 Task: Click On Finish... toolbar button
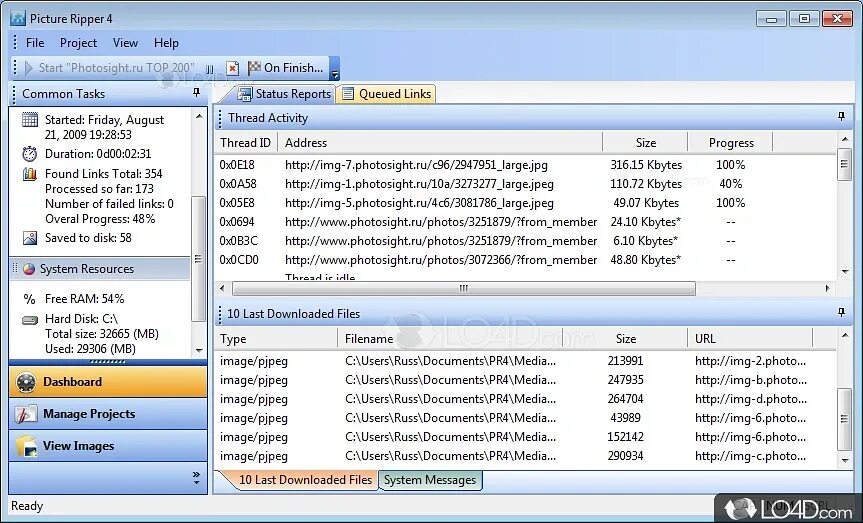point(286,68)
